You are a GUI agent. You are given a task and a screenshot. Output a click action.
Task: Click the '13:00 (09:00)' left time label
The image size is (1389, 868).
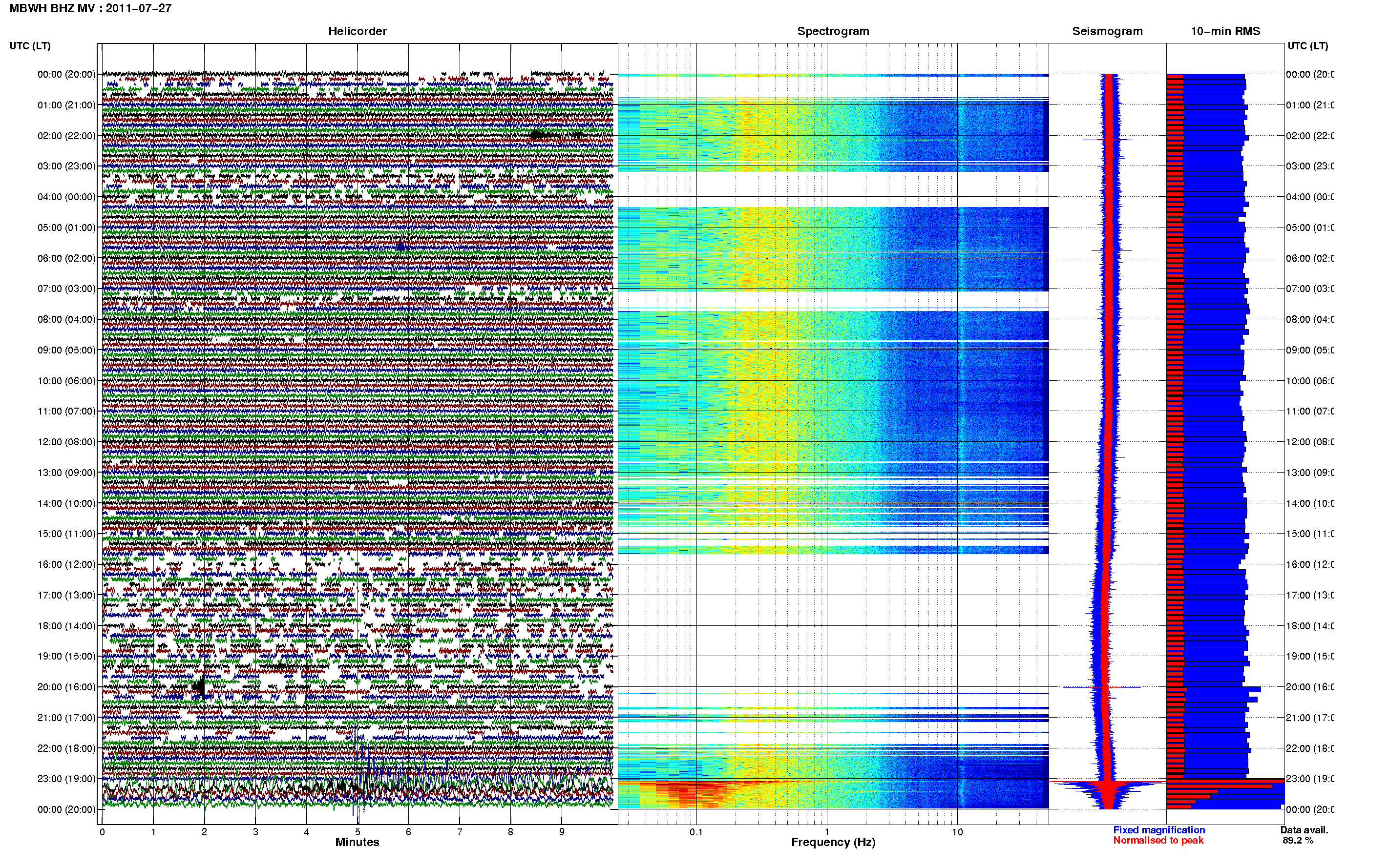[x=66, y=473]
